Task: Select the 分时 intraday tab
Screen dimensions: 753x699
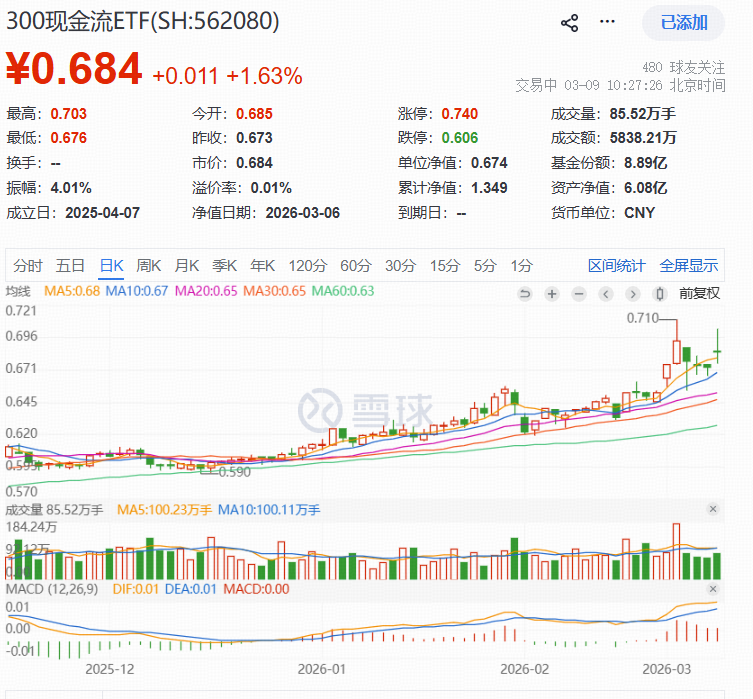Action: 28,265
